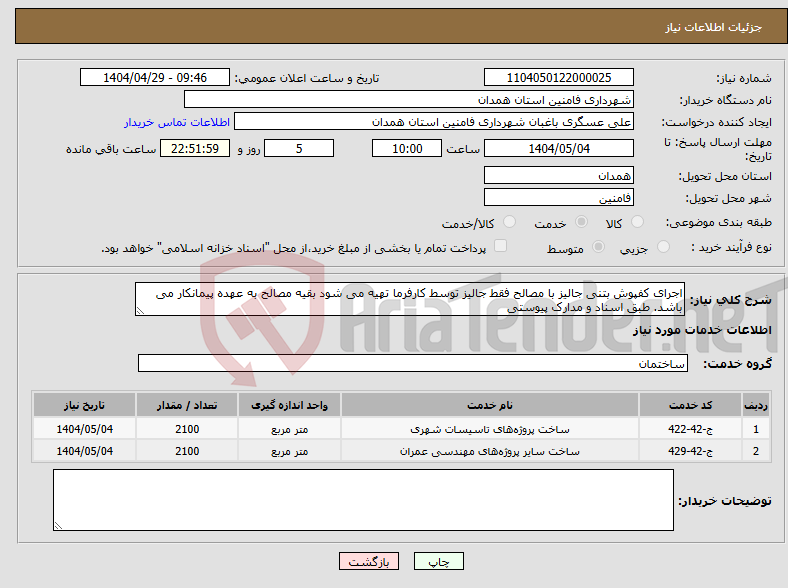
Task: Toggle the Islamic treasury payment checkbox
Action: point(501,246)
